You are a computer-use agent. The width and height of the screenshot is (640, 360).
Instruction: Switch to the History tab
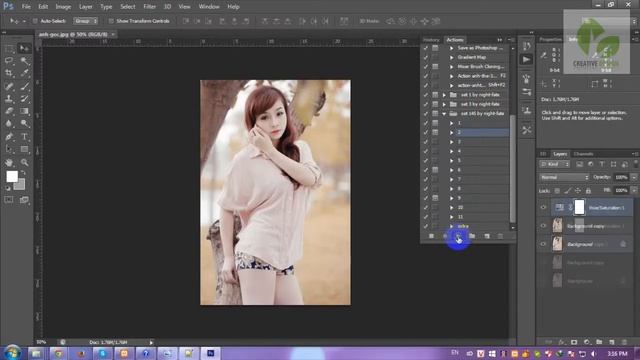pyautogui.click(x=431, y=40)
